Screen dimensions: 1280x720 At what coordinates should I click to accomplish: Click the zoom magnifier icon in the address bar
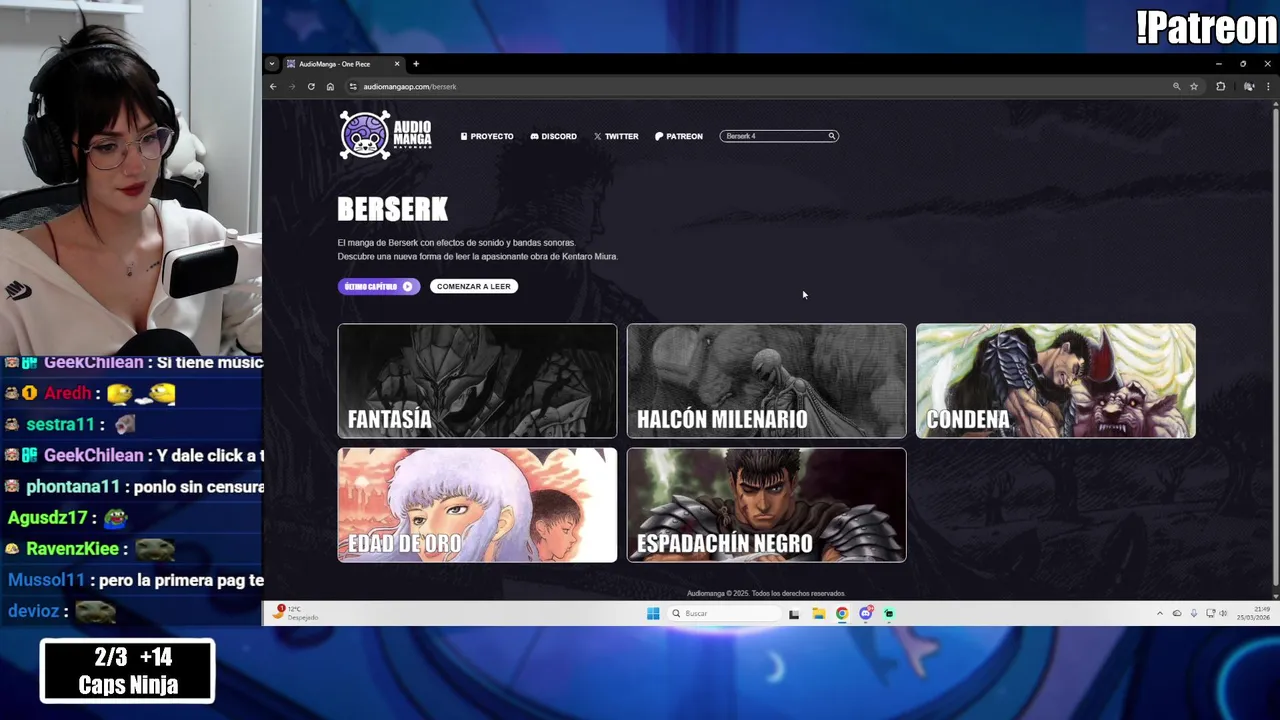click(x=1176, y=87)
